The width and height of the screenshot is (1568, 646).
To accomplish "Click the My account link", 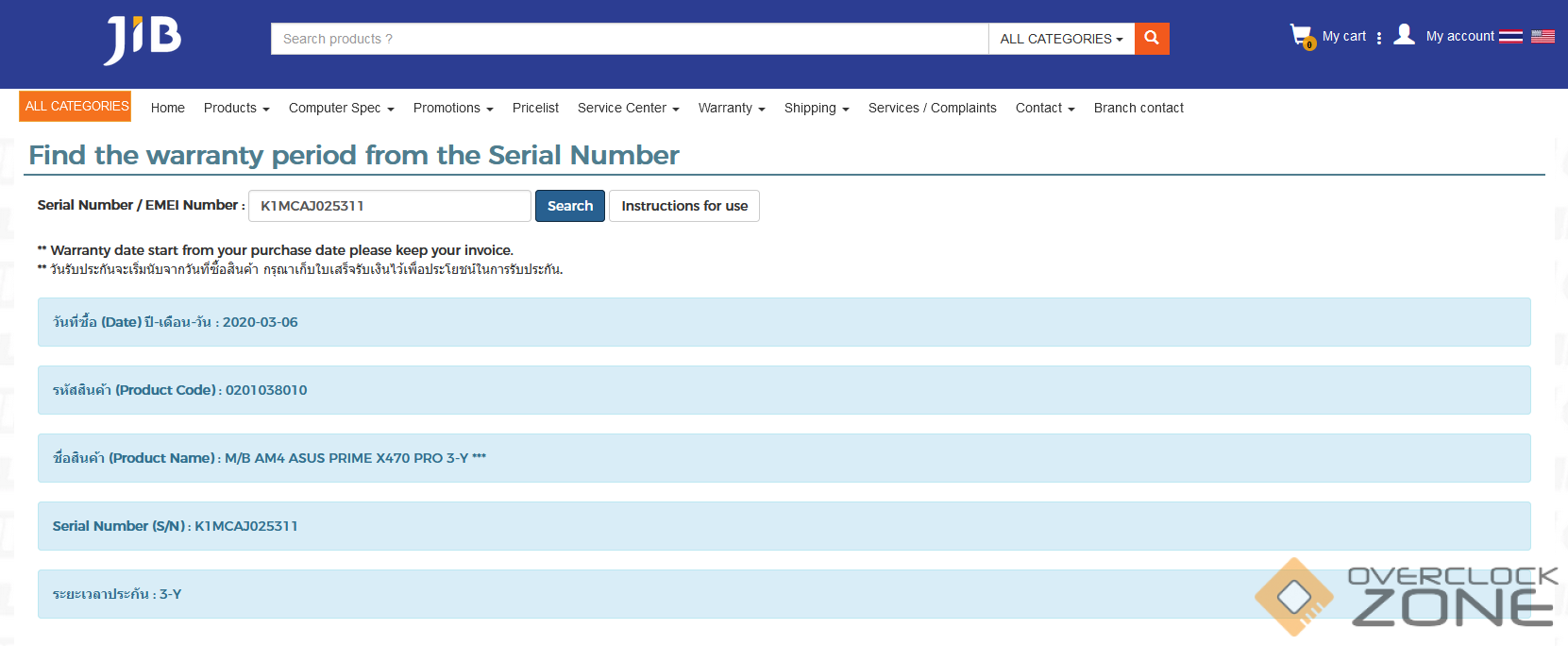I will click(x=1460, y=36).
